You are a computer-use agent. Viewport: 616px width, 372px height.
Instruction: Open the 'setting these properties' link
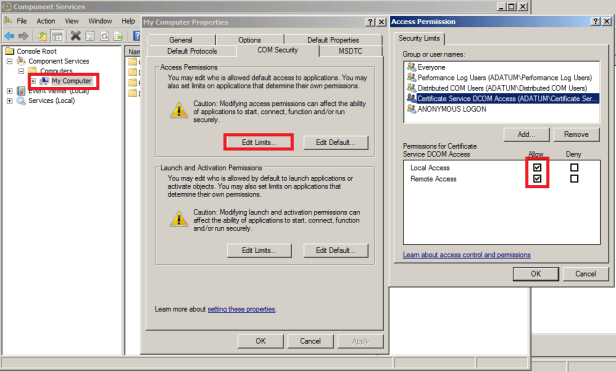(x=241, y=309)
